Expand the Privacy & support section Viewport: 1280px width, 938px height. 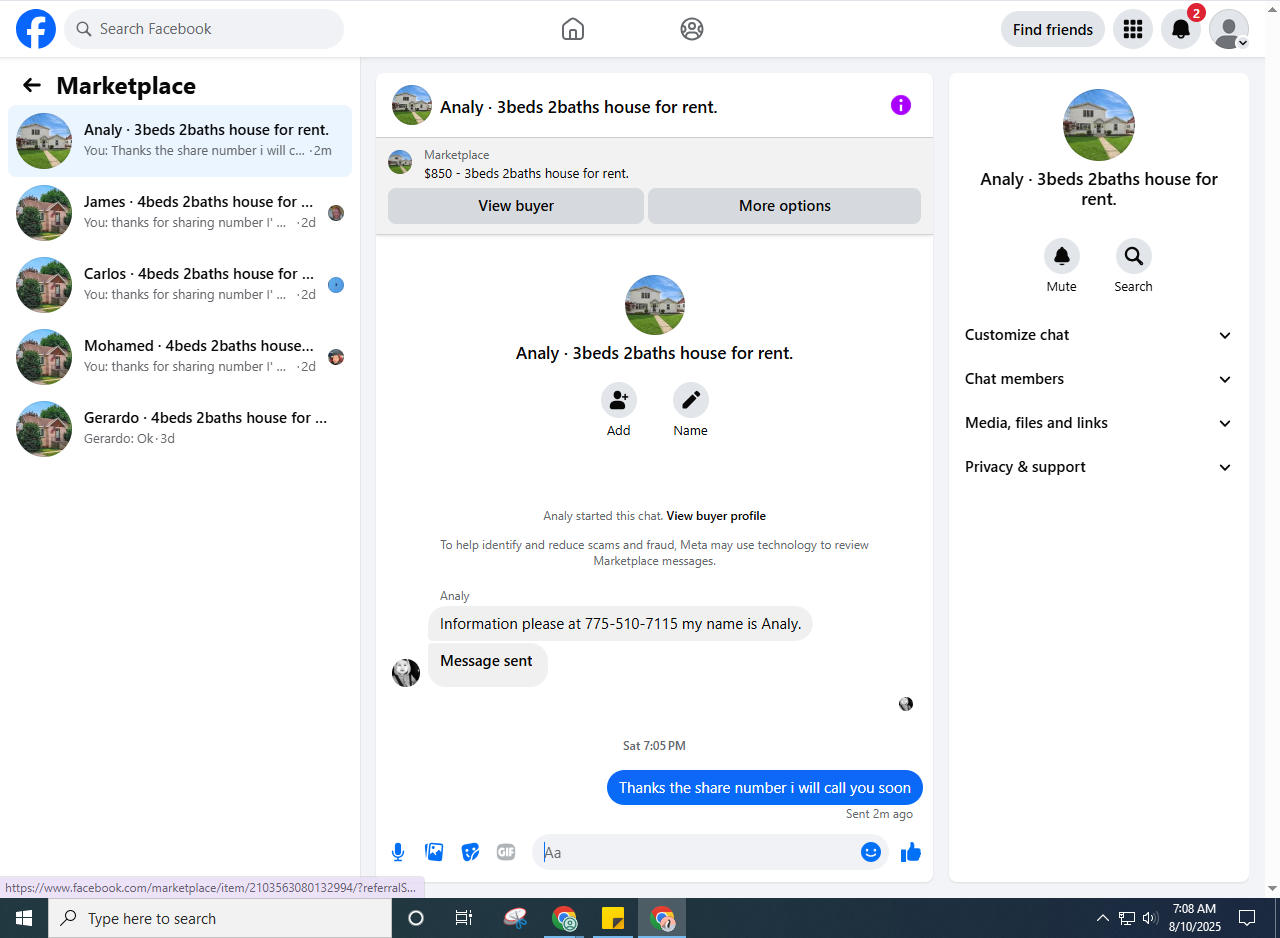[1099, 467]
